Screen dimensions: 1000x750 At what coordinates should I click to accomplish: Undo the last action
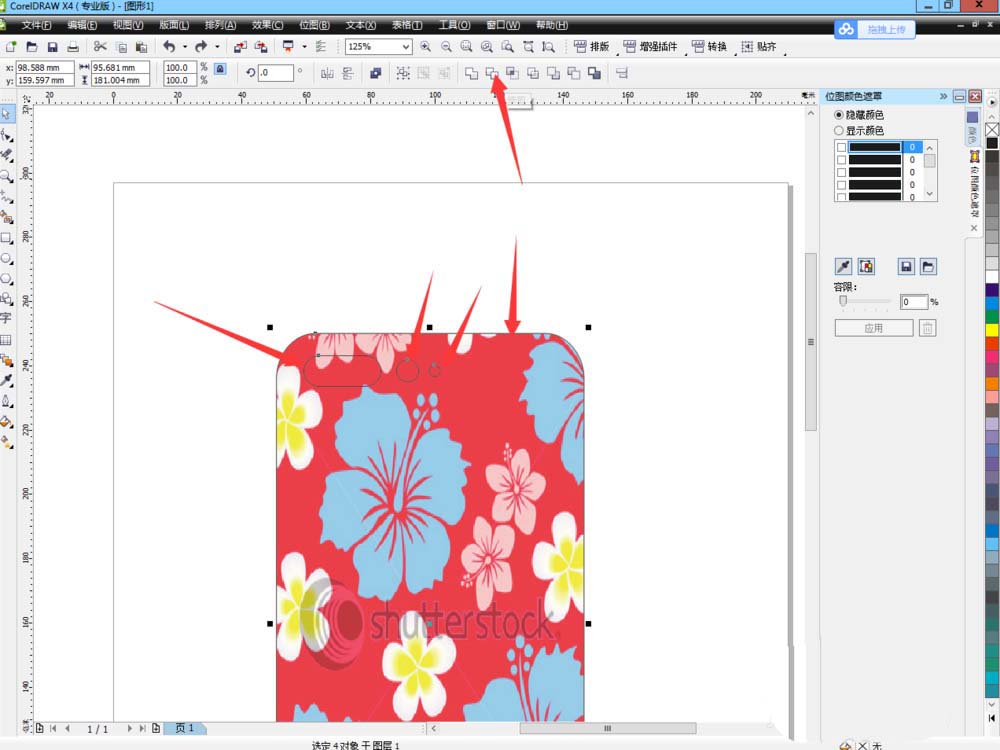click(169, 47)
